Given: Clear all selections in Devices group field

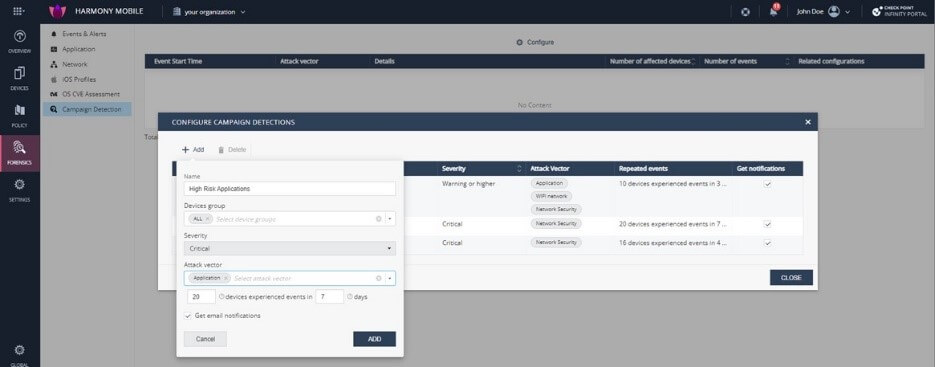Looking at the screenshot, I should [x=379, y=219].
